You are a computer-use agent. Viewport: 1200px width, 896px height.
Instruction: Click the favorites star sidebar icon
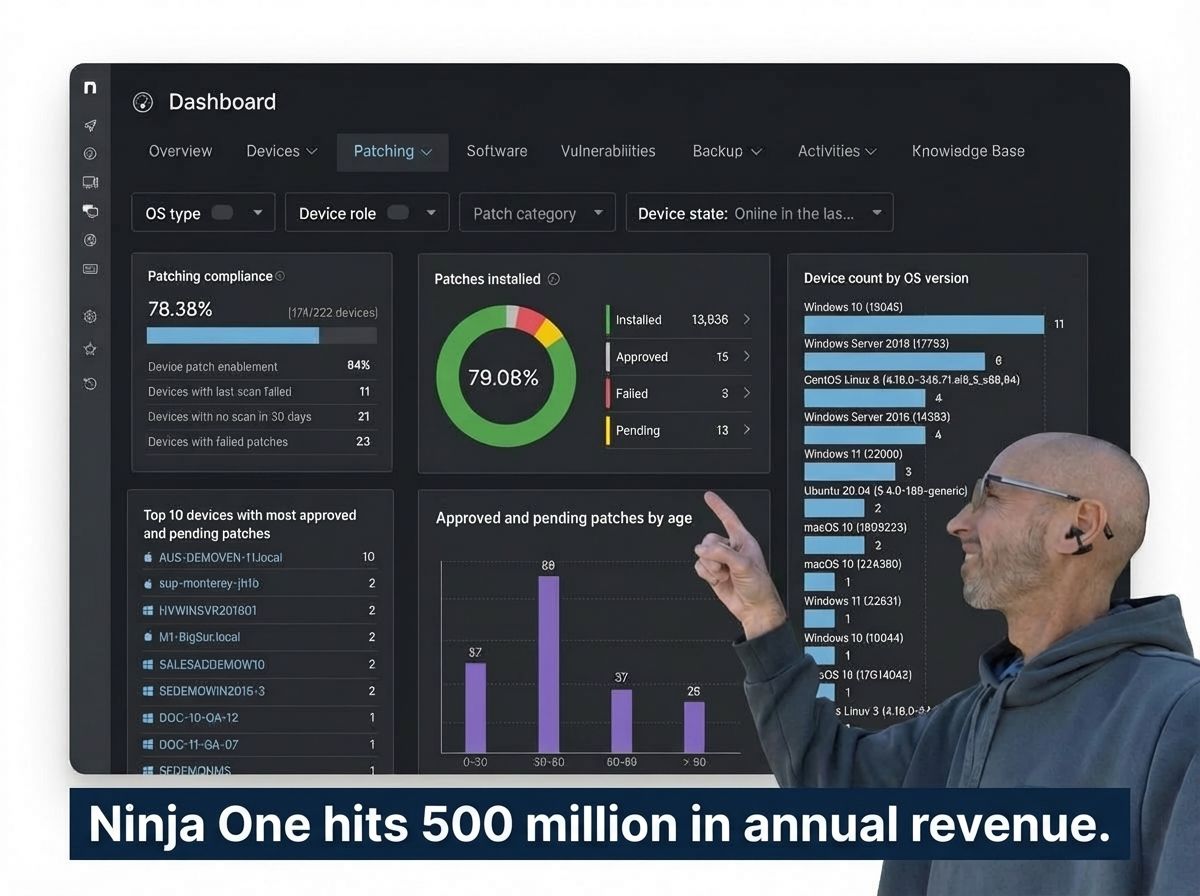pos(90,349)
